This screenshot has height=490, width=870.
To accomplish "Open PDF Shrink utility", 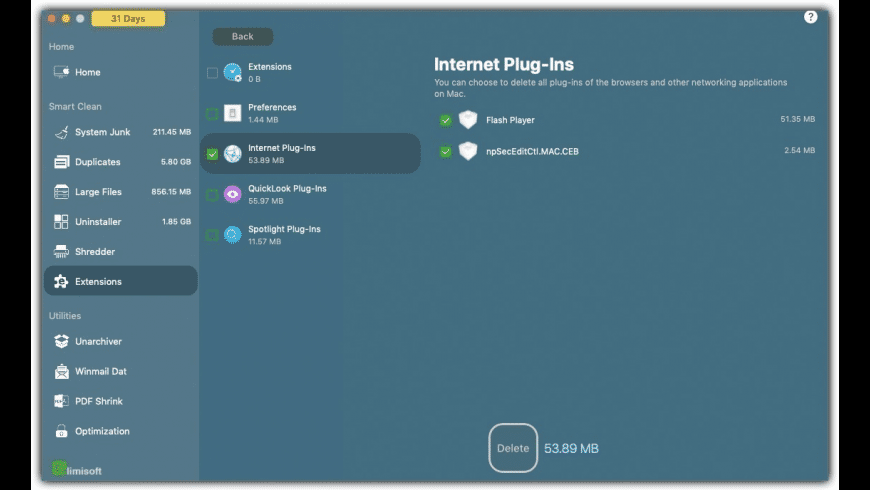I will (x=121, y=401).
